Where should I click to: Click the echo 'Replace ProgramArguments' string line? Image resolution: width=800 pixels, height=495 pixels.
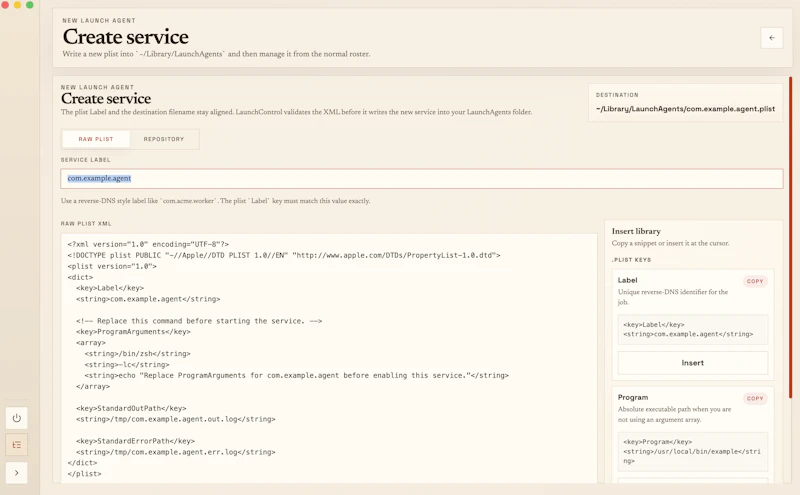click(x=296, y=376)
